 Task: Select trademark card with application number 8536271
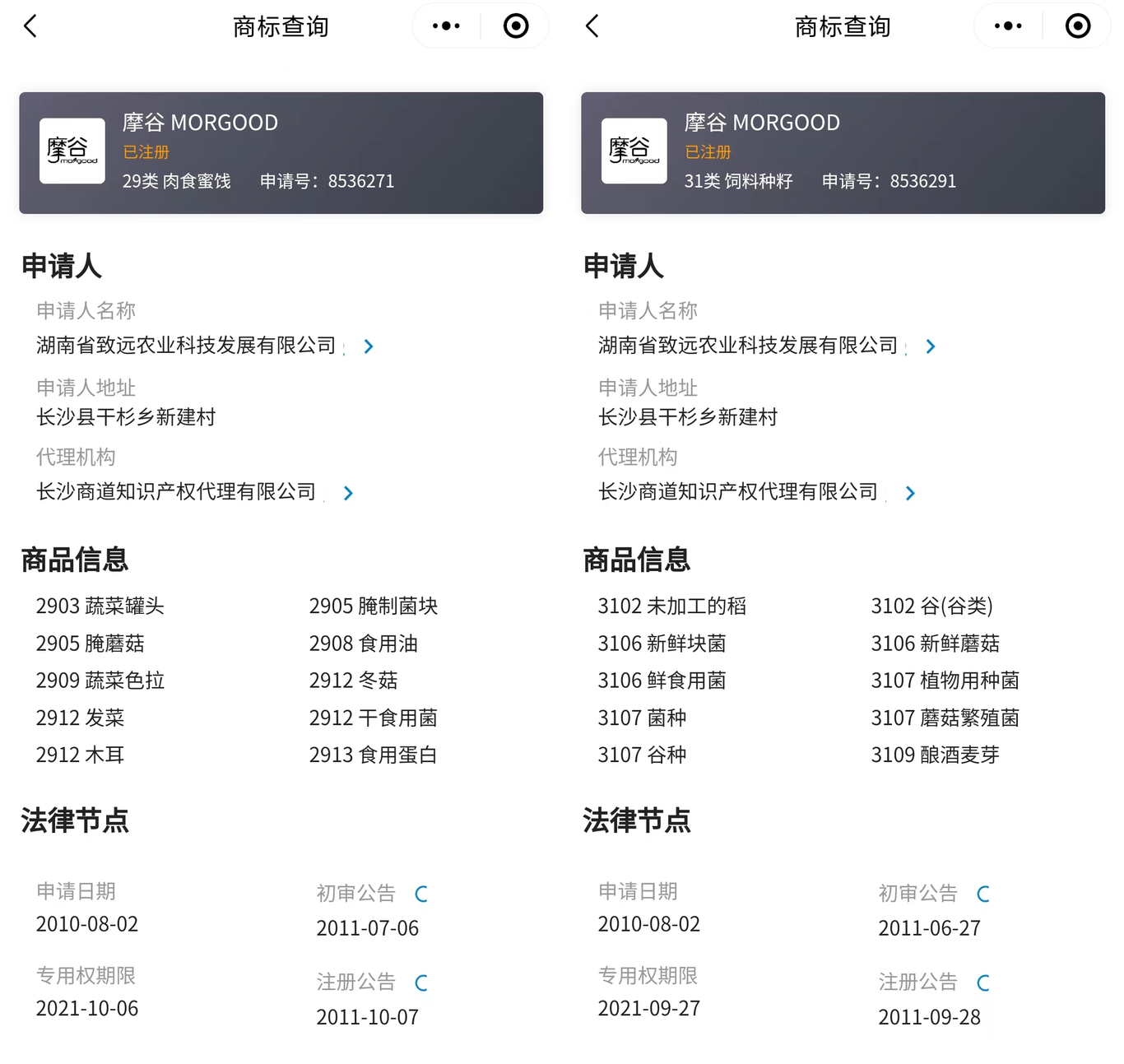point(281,153)
